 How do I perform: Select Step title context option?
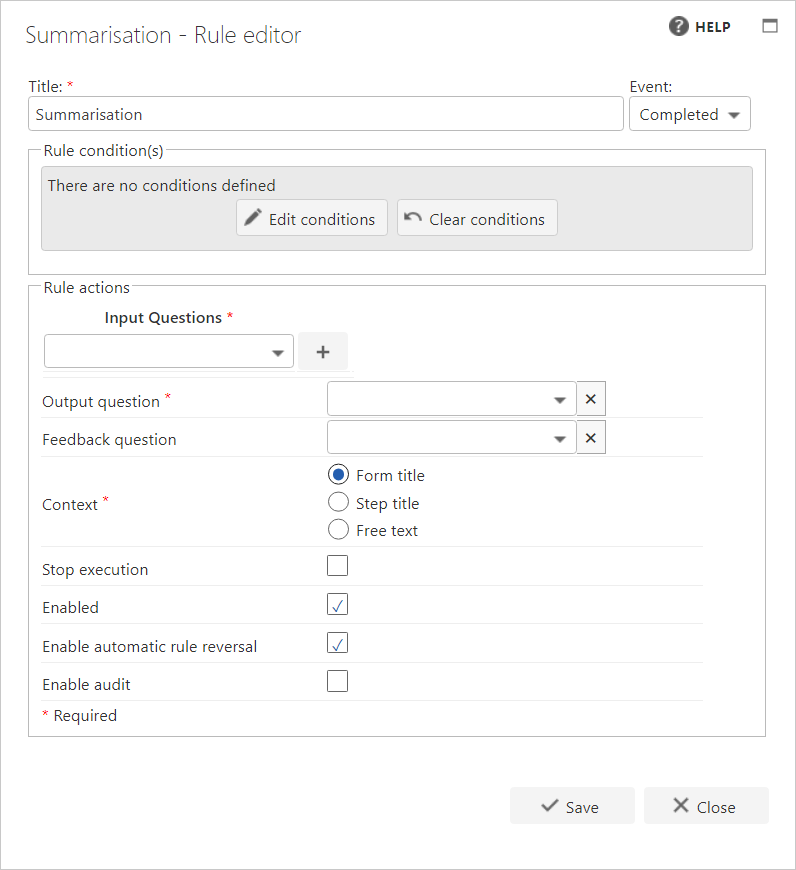[338, 503]
